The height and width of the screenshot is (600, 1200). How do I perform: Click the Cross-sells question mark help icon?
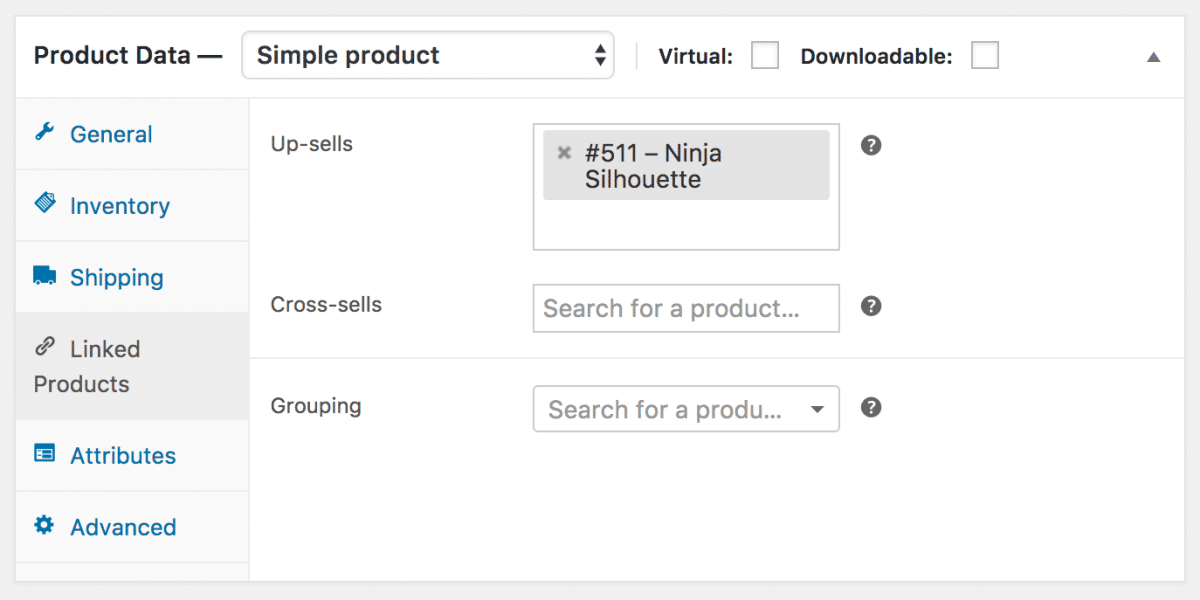[870, 306]
